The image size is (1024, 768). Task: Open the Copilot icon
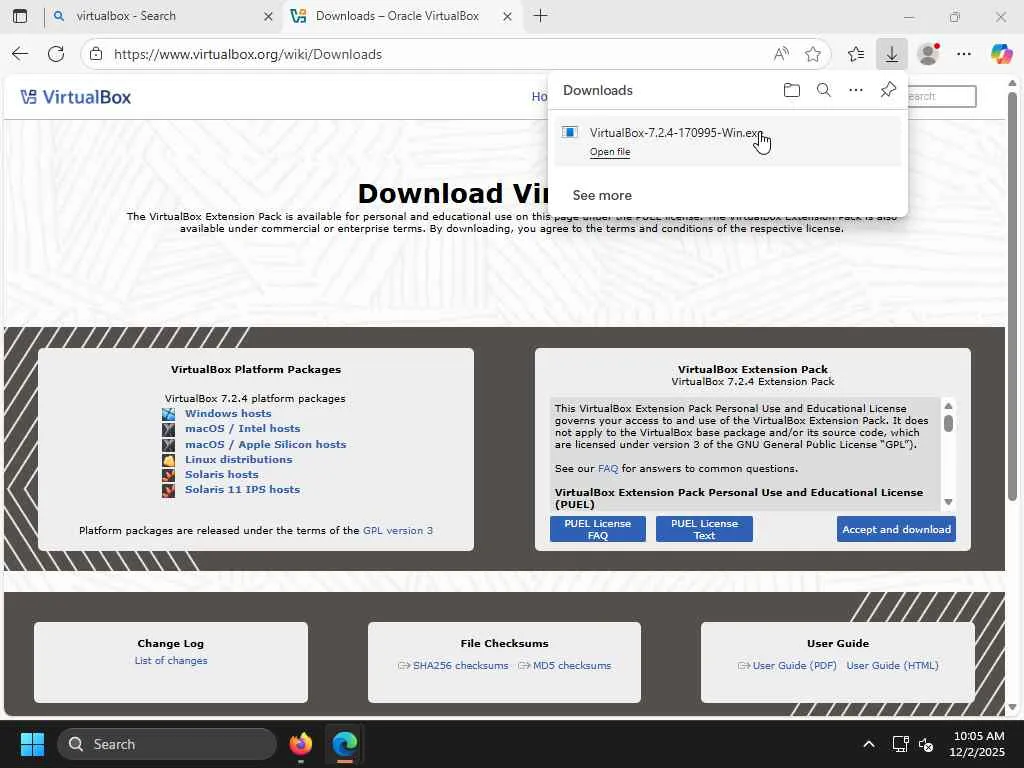click(1001, 54)
